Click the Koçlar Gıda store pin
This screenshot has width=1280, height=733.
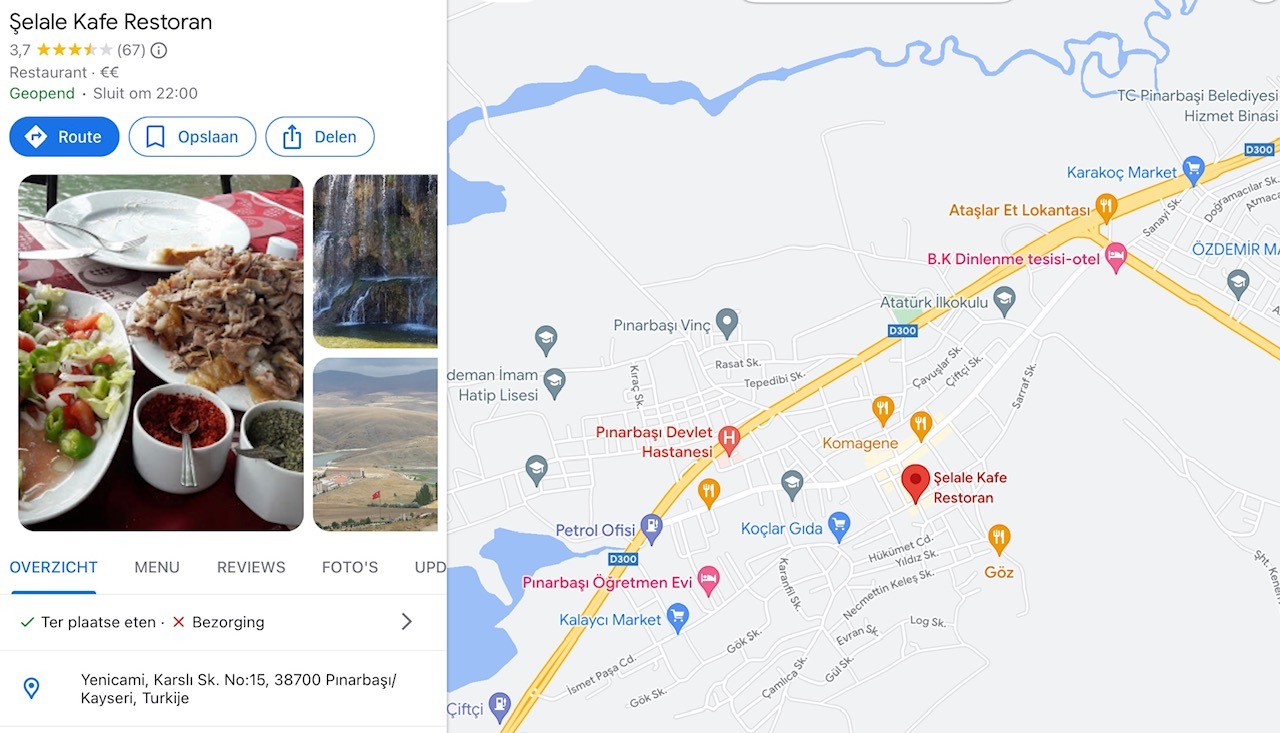pyautogui.click(x=839, y=527)
